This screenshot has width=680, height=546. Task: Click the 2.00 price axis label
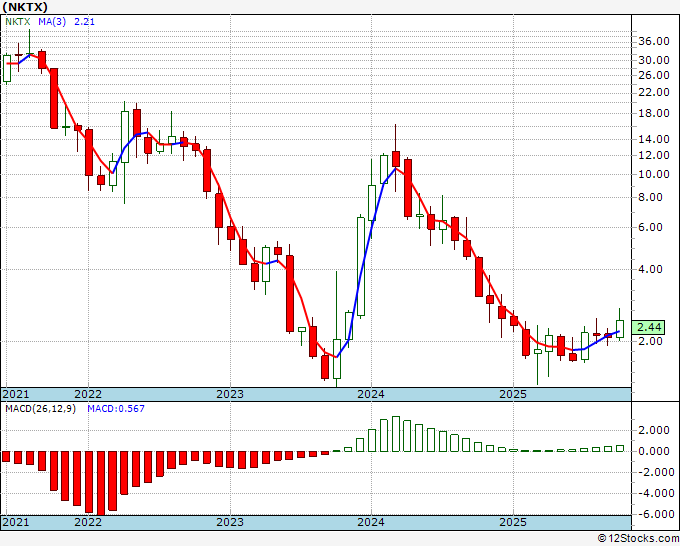point(651,342)
